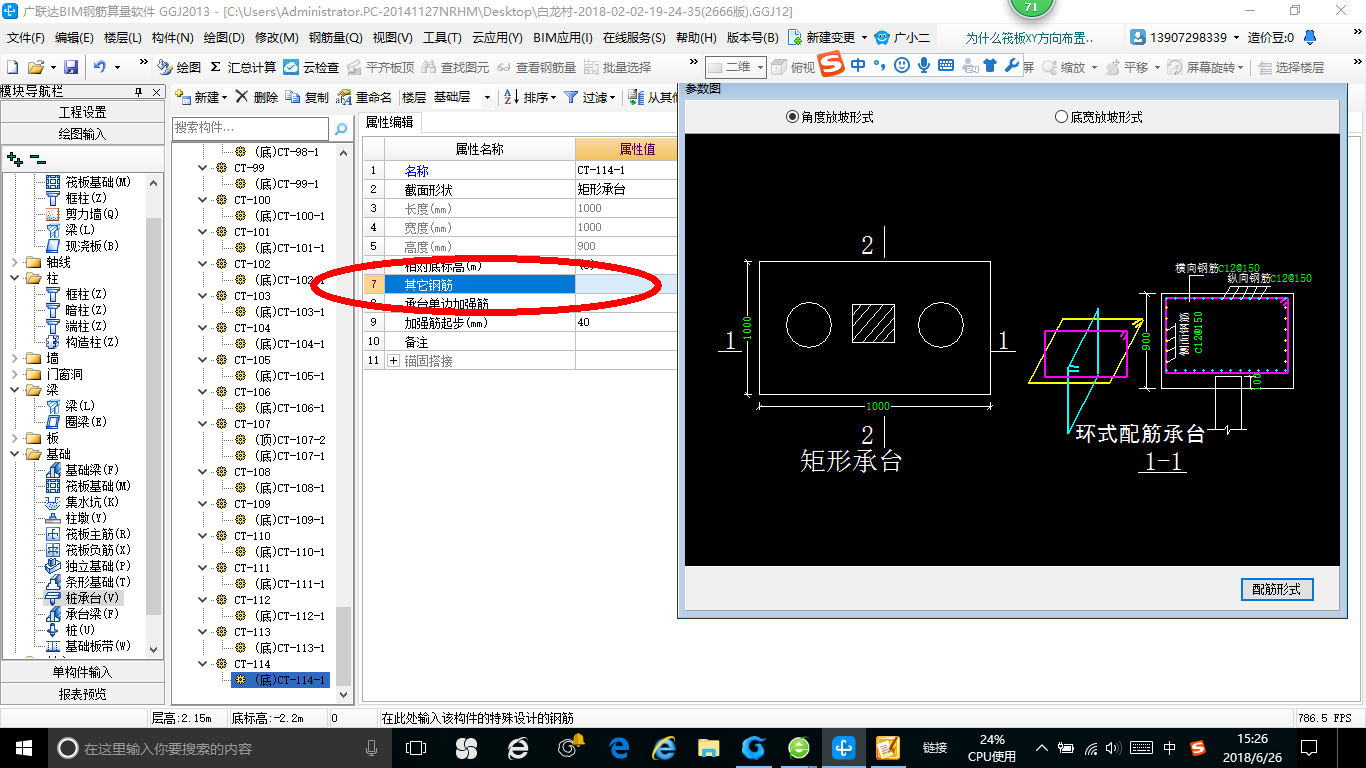Launch 云检查 cloud check
The height and width of the screenshot is (768, 1366).
tap(311, 67)
